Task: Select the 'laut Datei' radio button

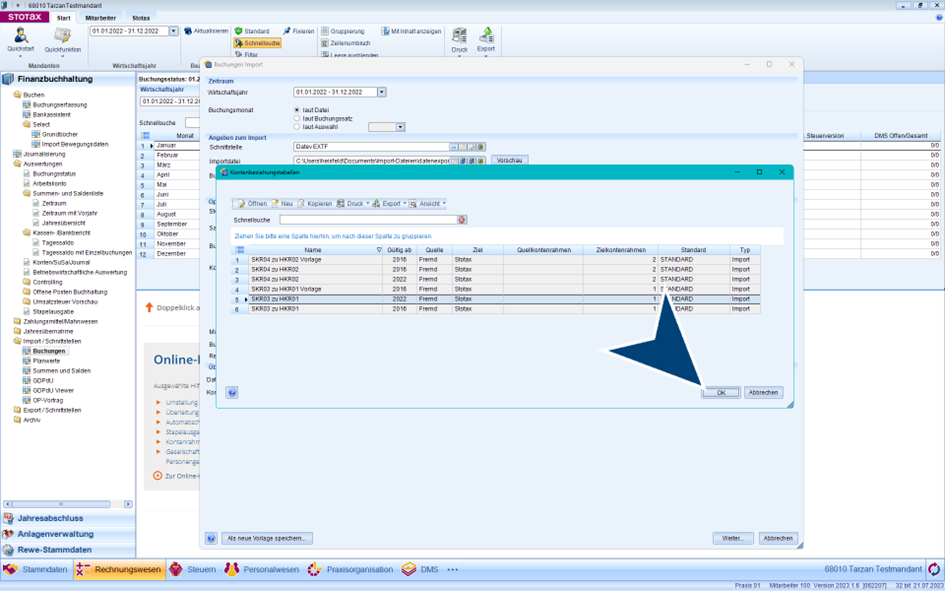Action: [297, 110]
